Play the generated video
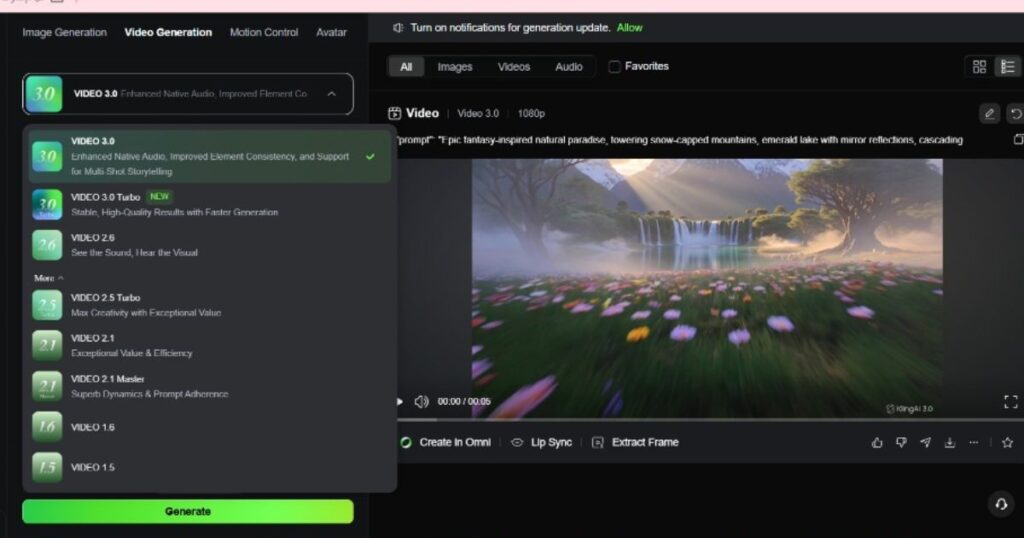 (x=399, y=402)
